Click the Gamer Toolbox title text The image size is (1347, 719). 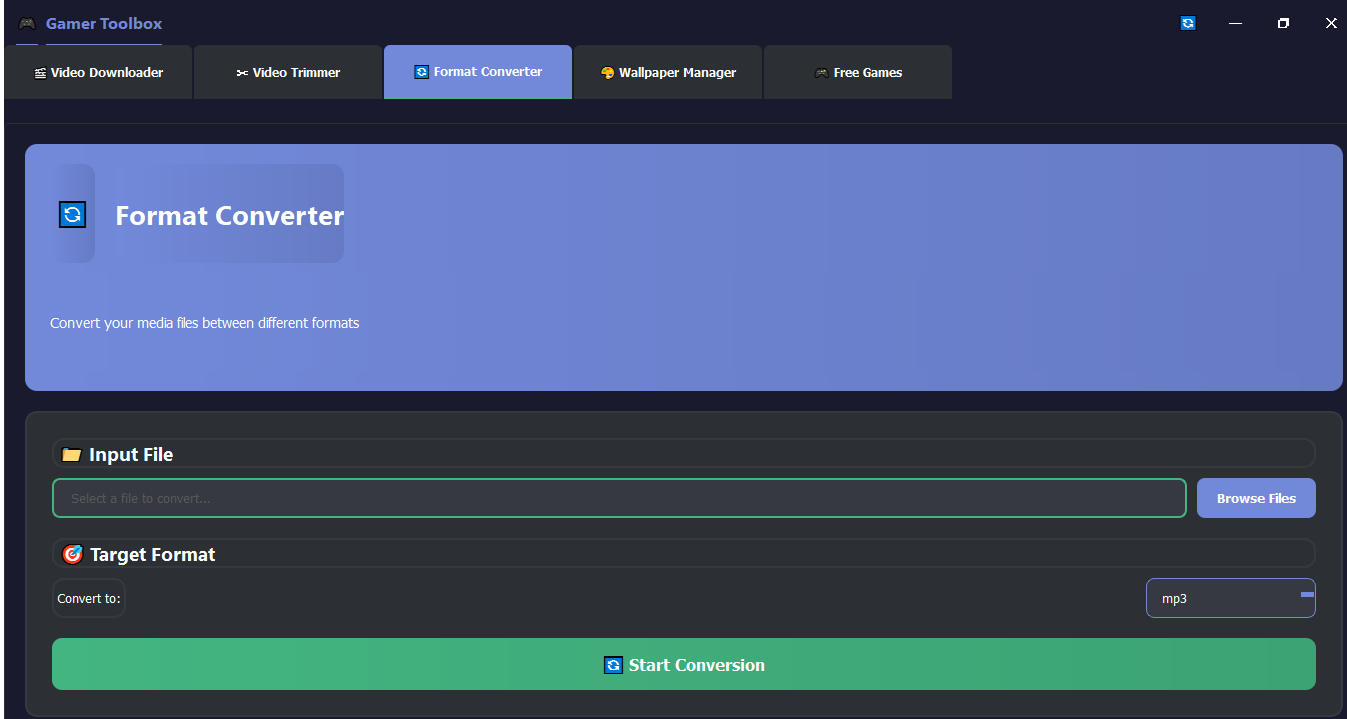point(104,23)
